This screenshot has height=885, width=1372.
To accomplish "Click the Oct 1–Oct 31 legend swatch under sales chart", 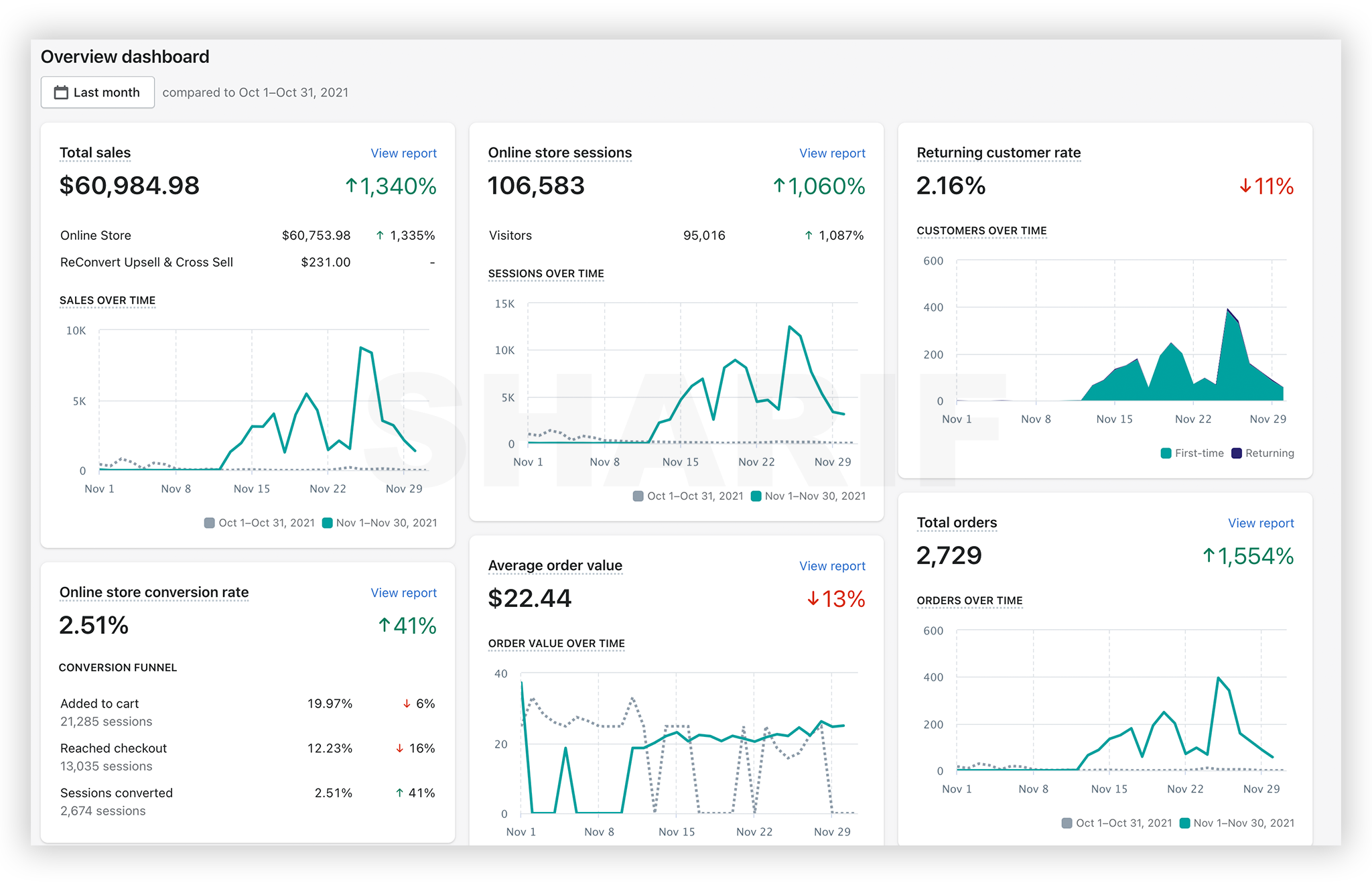I will 210,523.
